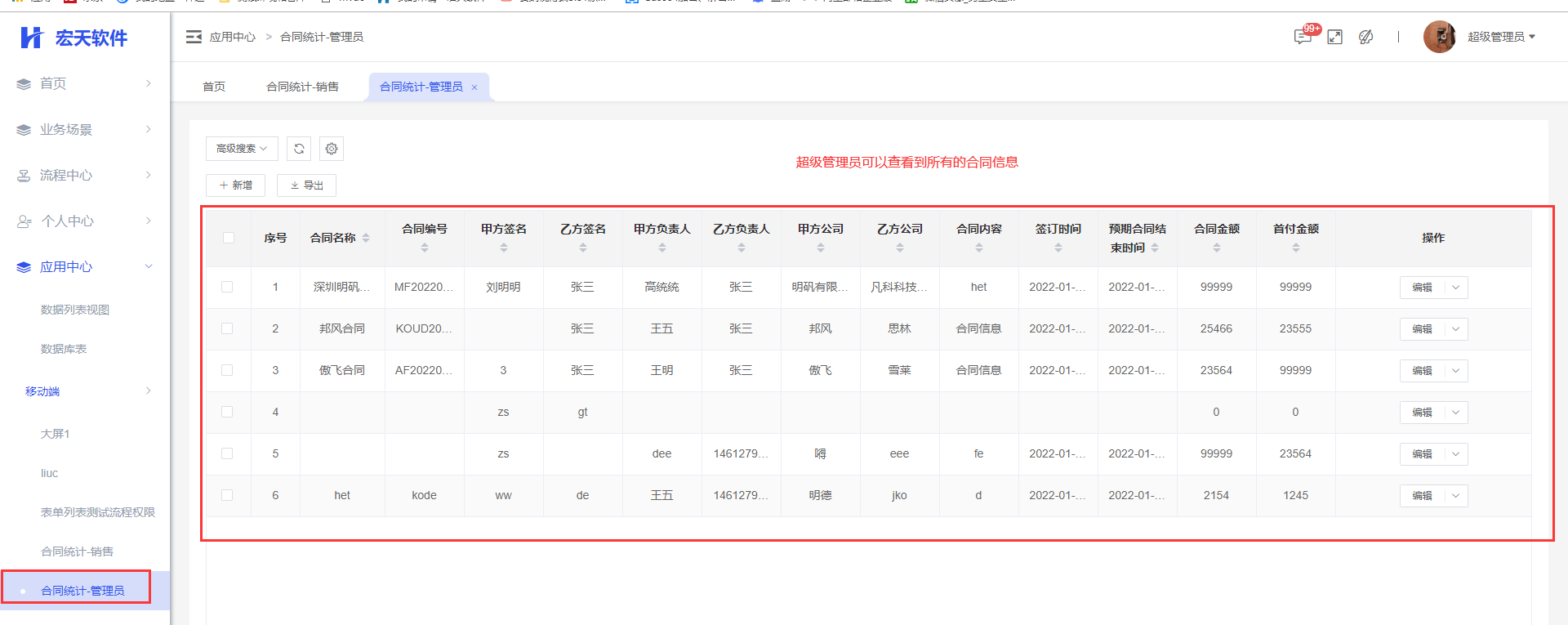Expand the 高级搜索 dropdown
Screen dimensions: 1568x625
242,149
